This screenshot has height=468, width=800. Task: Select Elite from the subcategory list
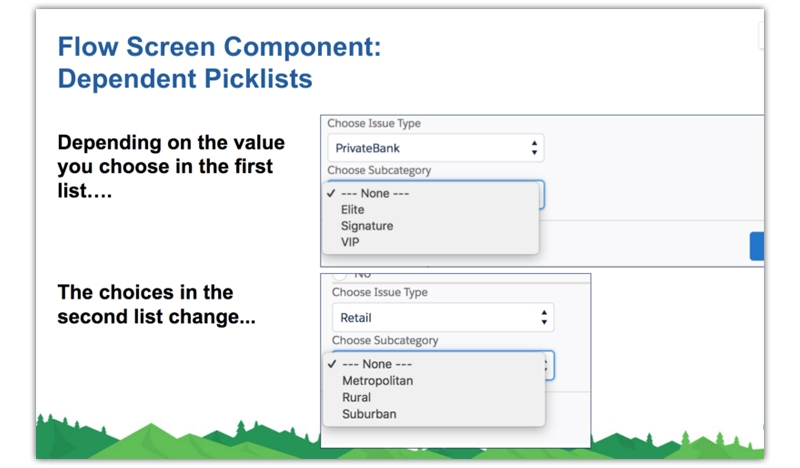tap(352, 210)
